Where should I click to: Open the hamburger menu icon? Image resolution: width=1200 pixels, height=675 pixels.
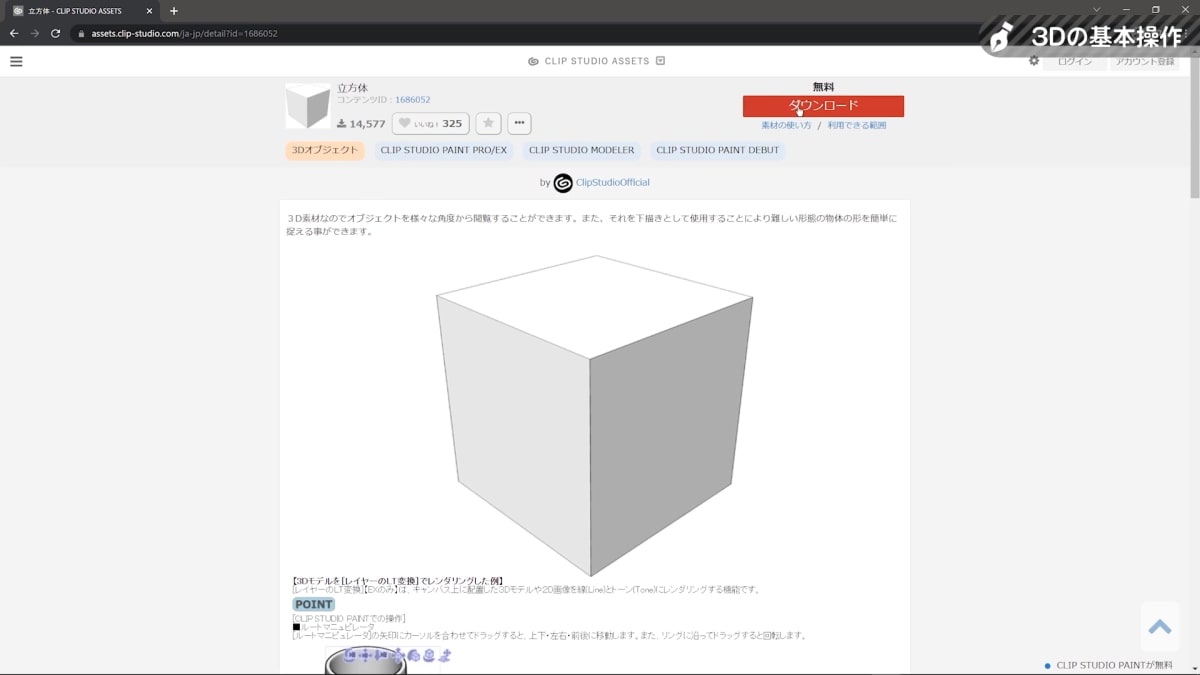(16, 61)
